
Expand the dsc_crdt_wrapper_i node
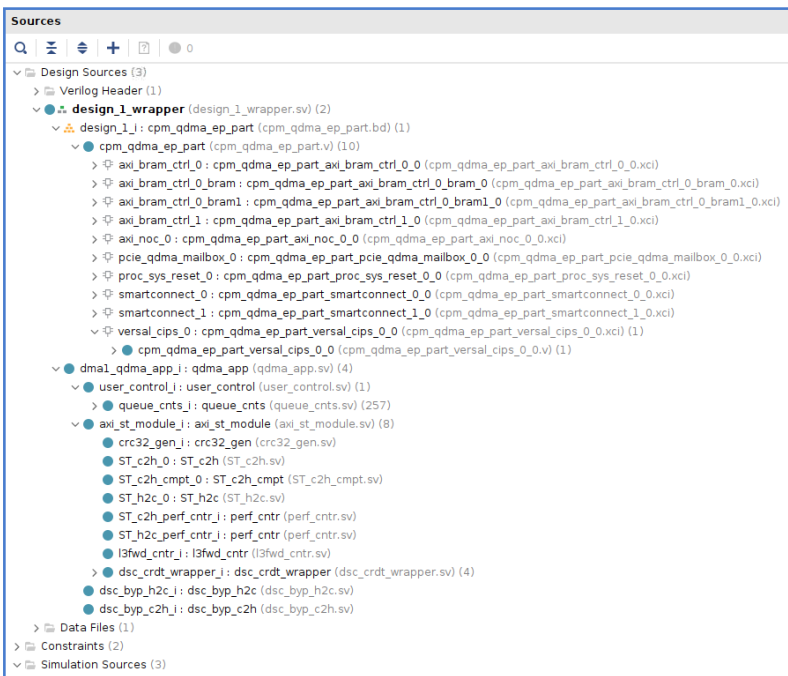94,572
